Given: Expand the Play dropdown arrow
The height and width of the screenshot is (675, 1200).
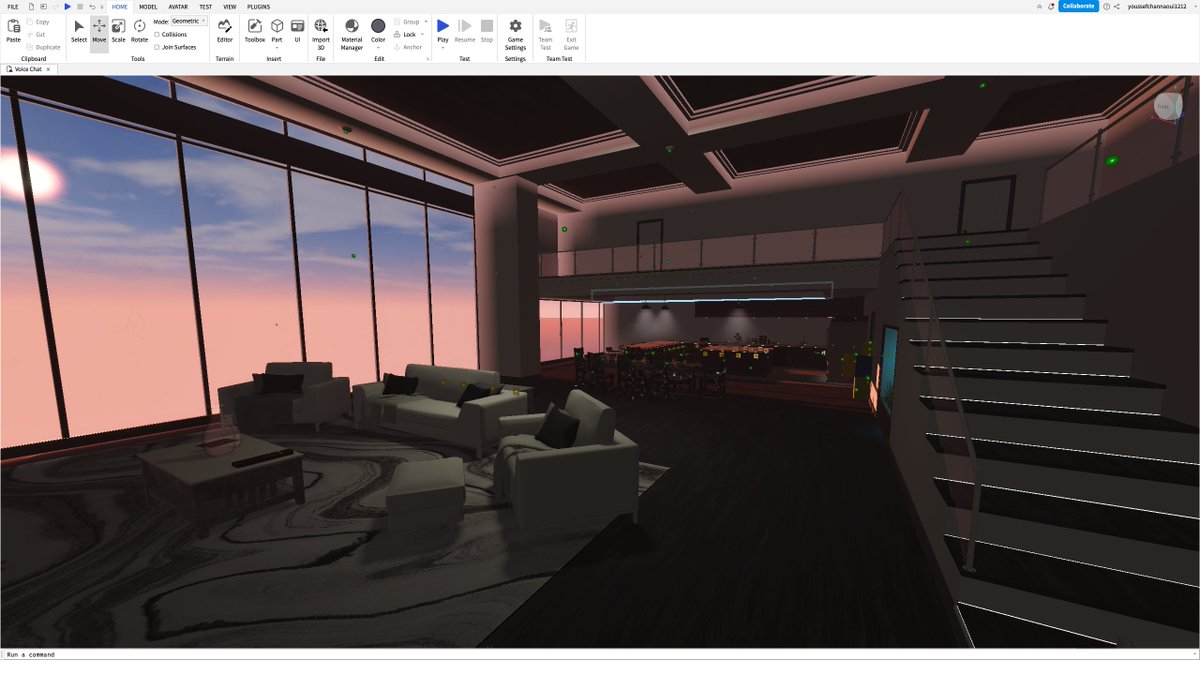Looking at the screenshot, I should point(443,48).
